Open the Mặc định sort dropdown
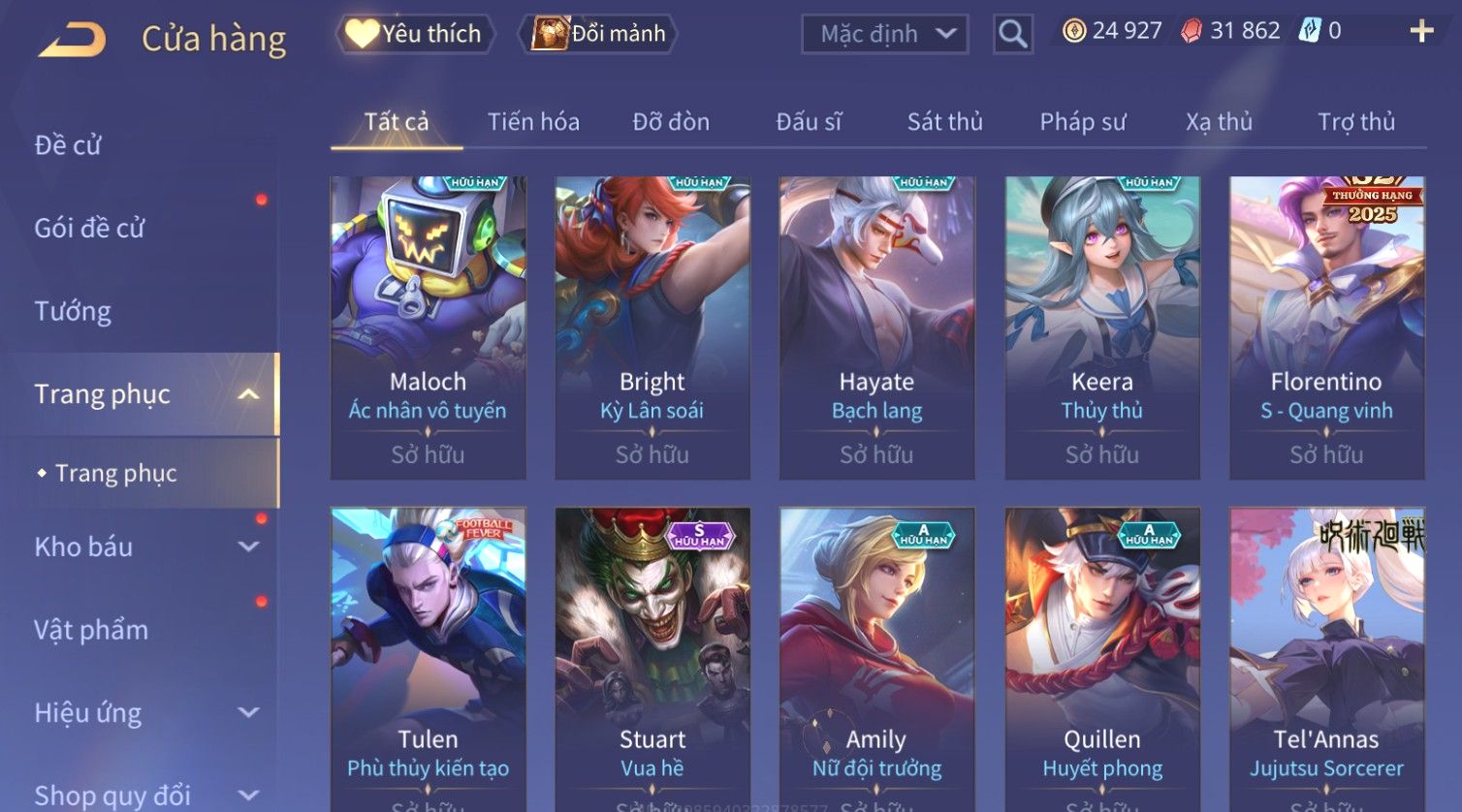Screen dimensions: 1462x812 (885, 35)
